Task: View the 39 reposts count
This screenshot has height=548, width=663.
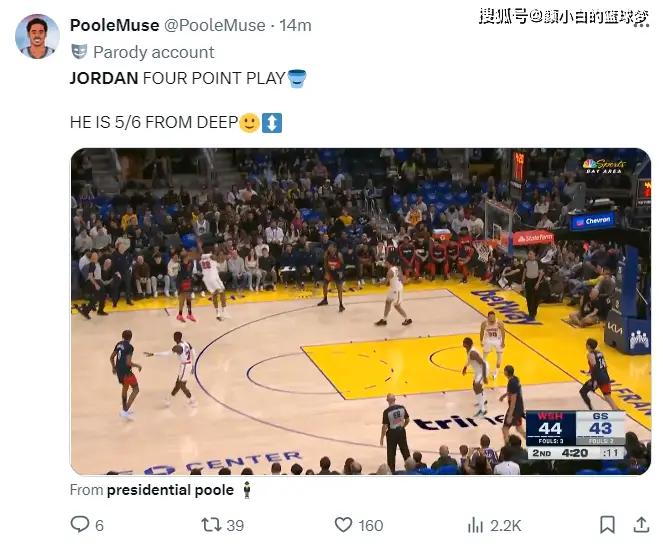Action: [x=235, y=526]
